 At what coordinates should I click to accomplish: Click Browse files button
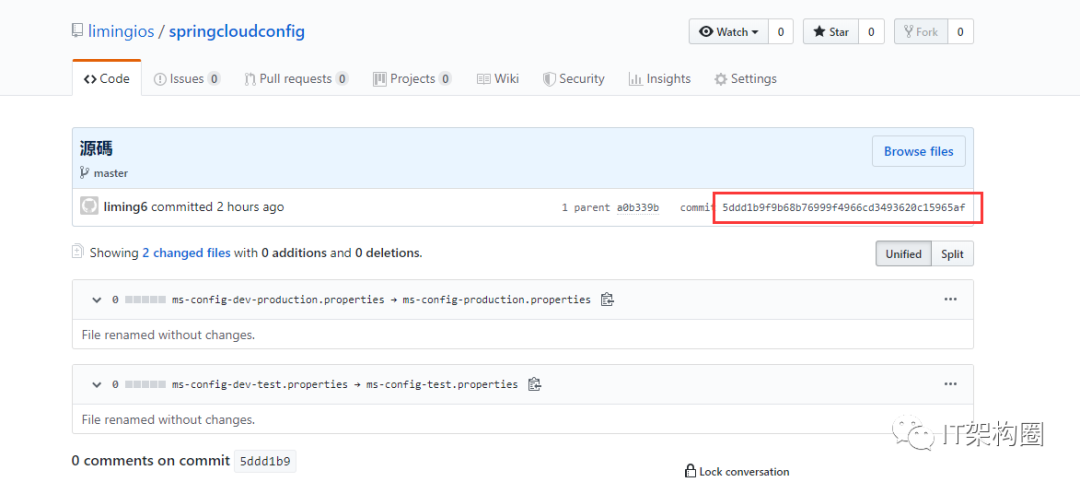[x=918, y=152]
